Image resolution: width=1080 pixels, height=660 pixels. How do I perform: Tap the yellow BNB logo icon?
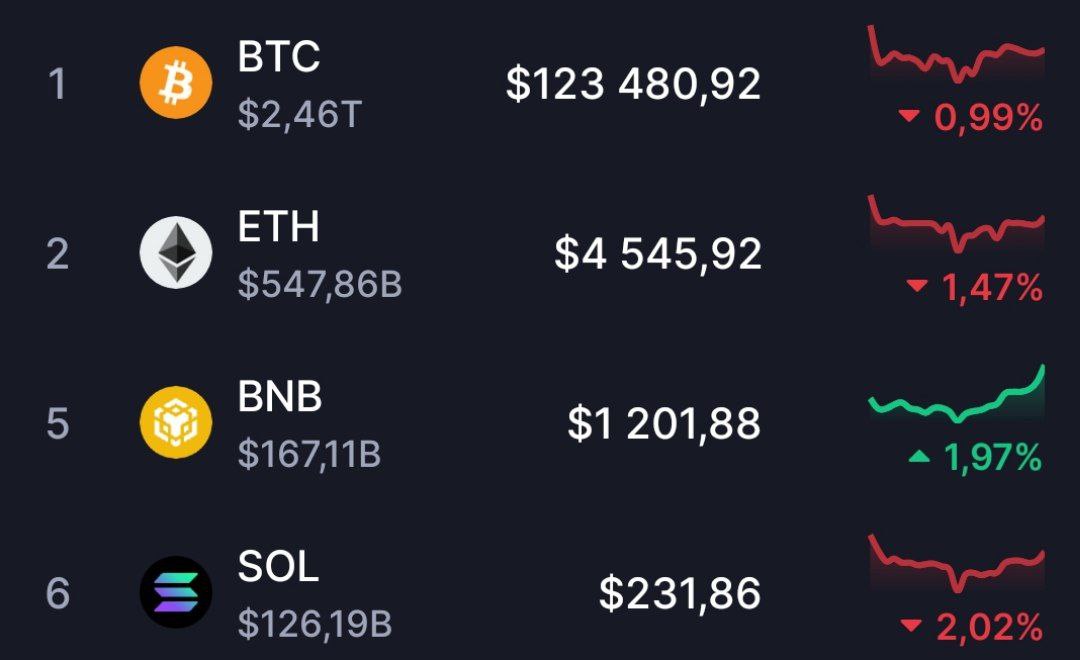175,422
